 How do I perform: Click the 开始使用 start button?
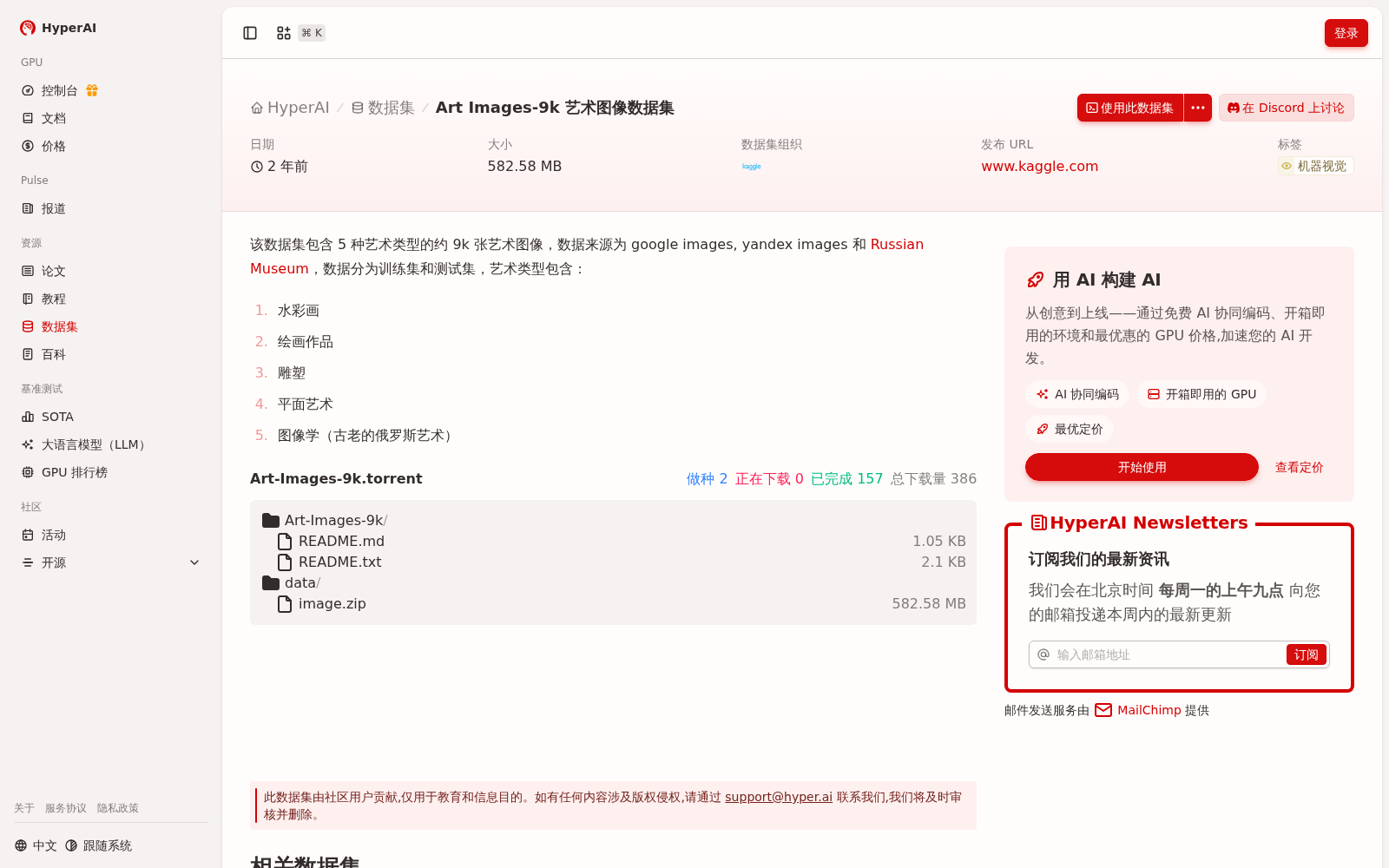point(1142,467)
